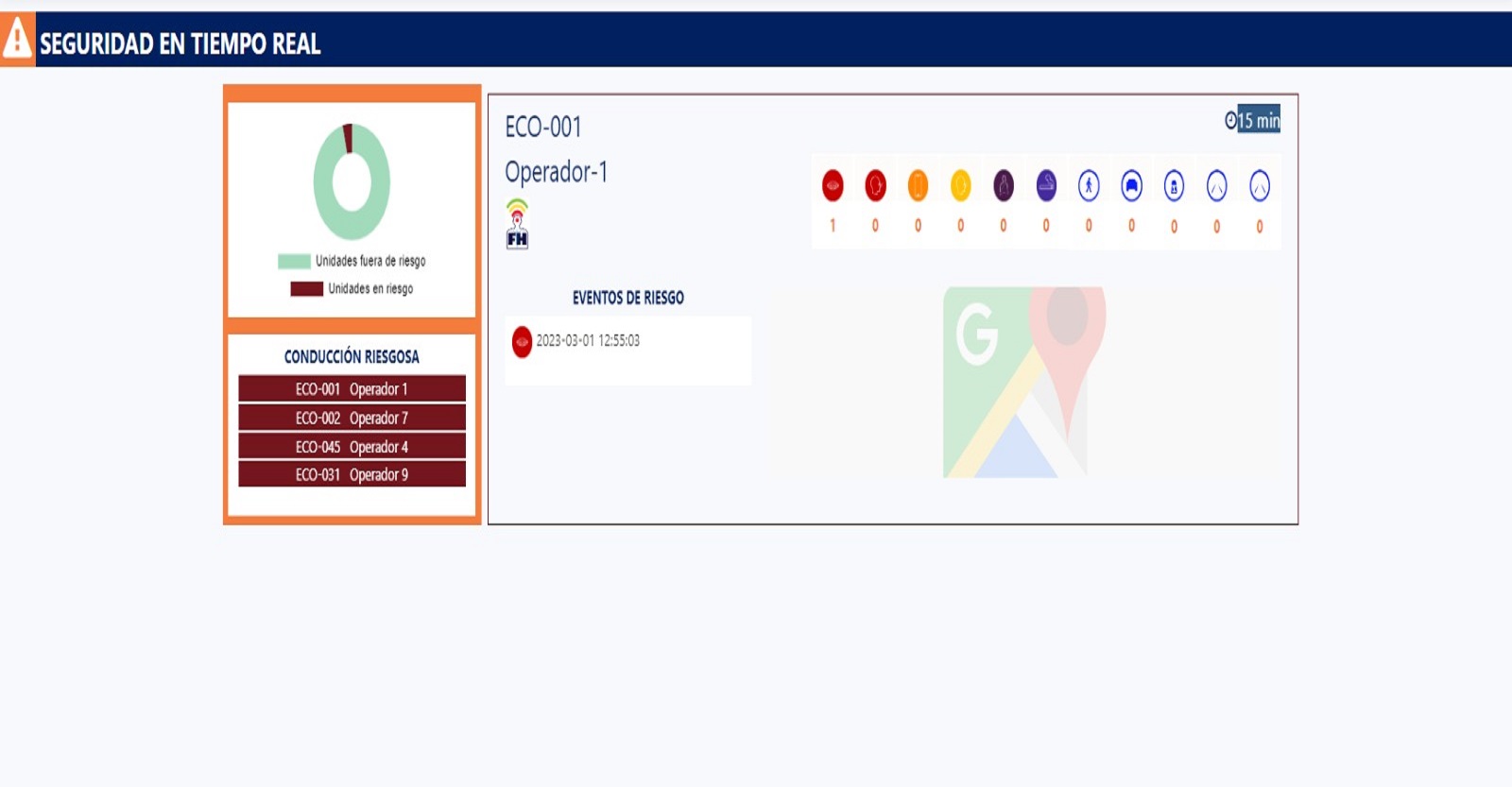Click the clock icon beside 15 min

click(1230, 120)
